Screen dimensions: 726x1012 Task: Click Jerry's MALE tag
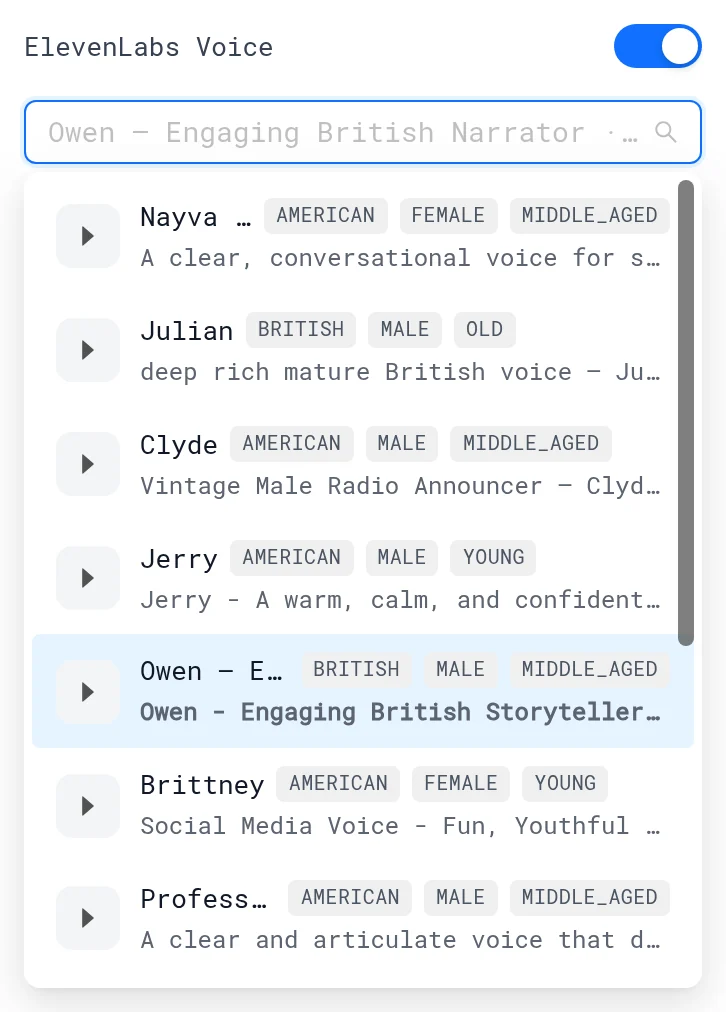click(x=401, y=558)
